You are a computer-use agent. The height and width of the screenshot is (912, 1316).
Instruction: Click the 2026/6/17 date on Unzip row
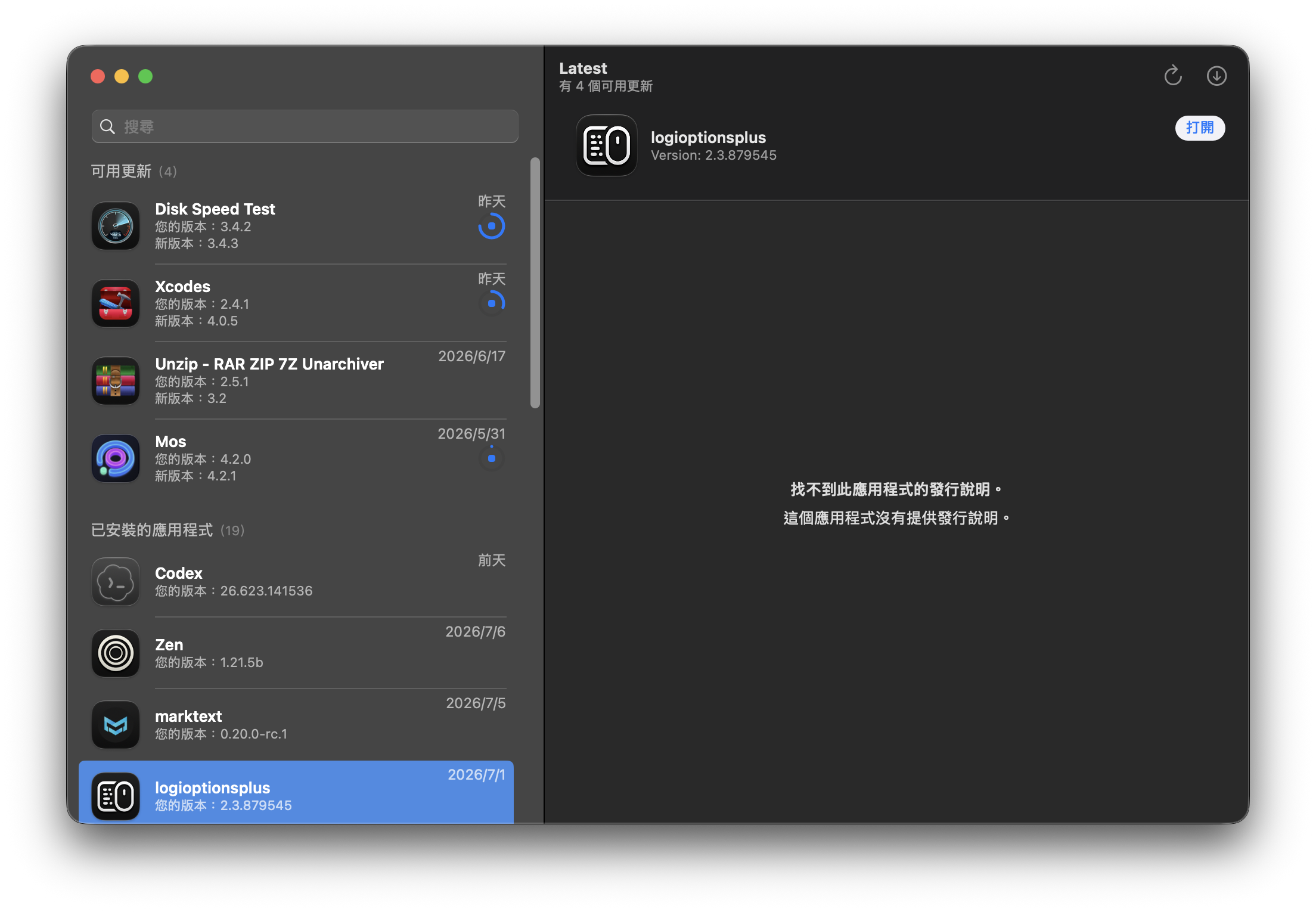pyautogui.click(x=471, y=356)
